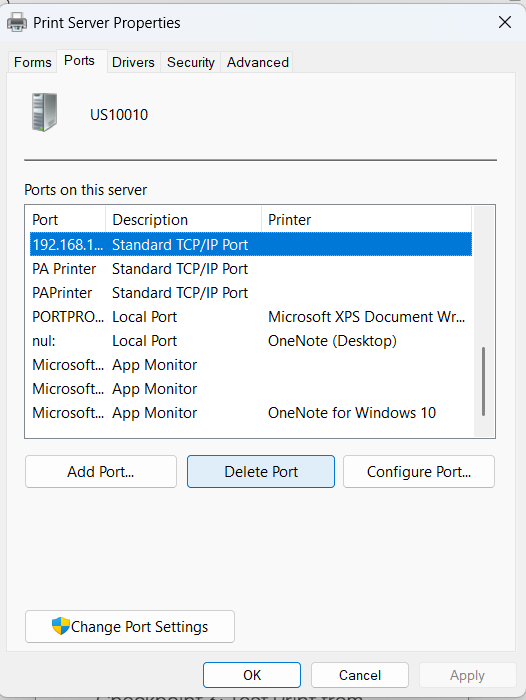Image resolution: width=526 pixels, height=700 pixels.
Task: Confirm with the OK button
Action: 252,675
